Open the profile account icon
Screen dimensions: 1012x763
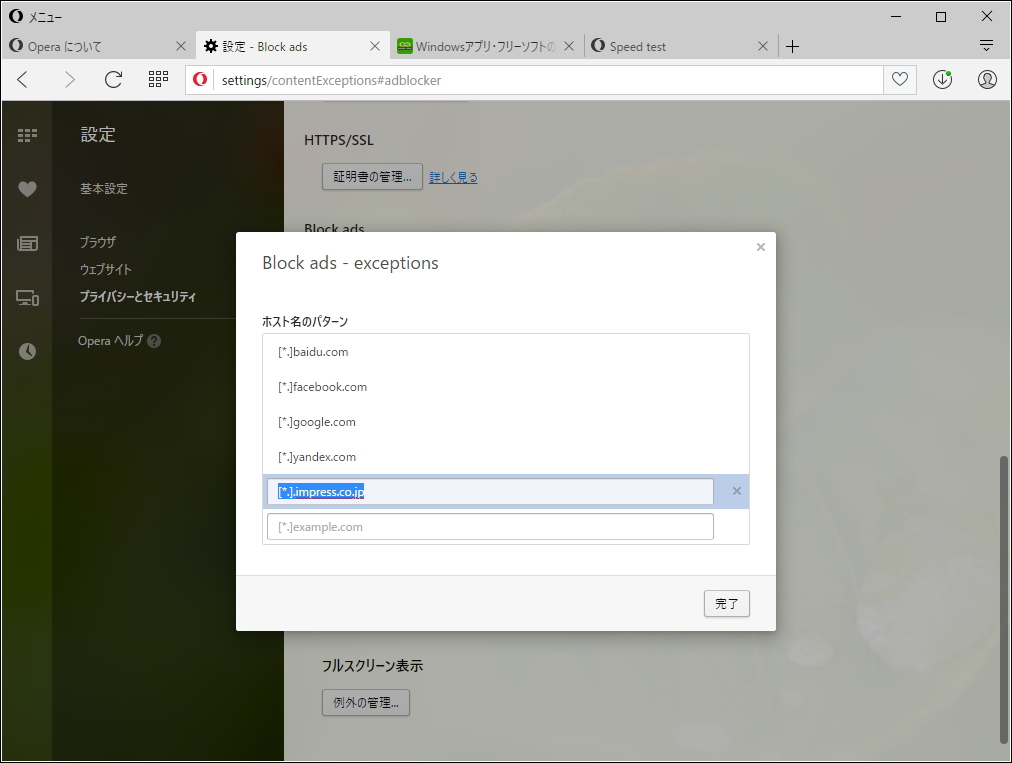[x=986, y=79]
